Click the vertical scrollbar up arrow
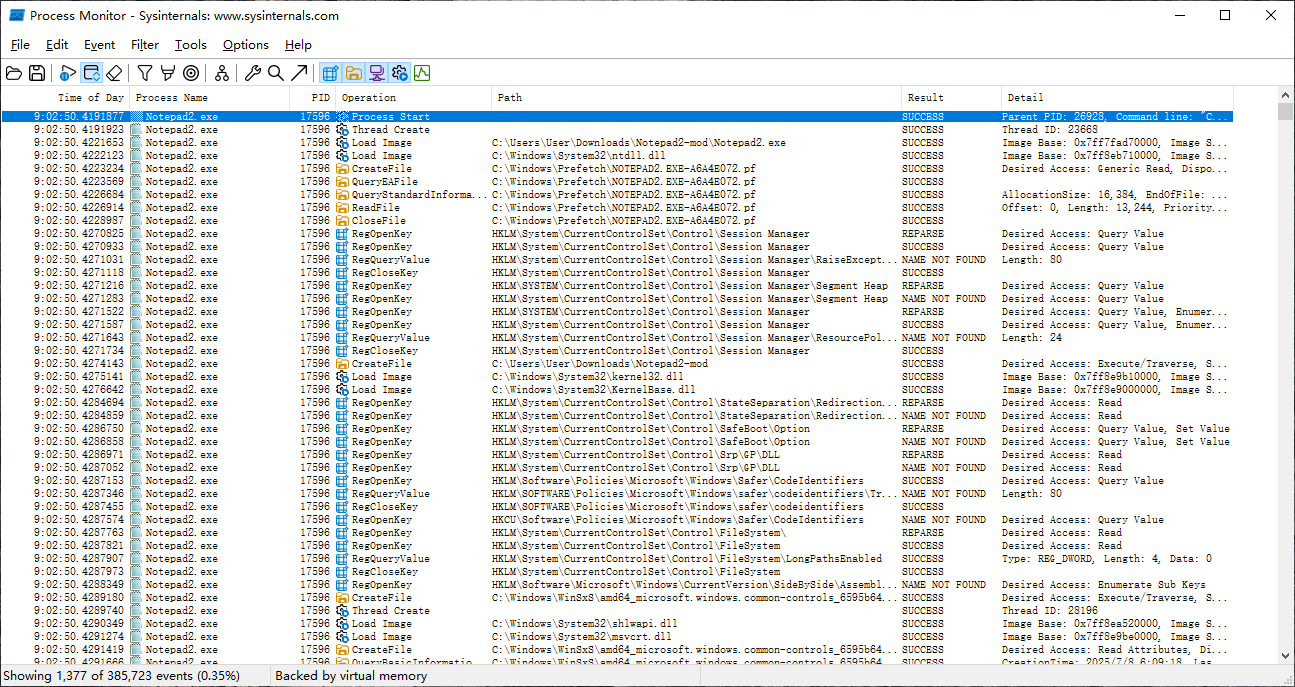Screen dimensions: 1295x687 [x=1286, y=95]
